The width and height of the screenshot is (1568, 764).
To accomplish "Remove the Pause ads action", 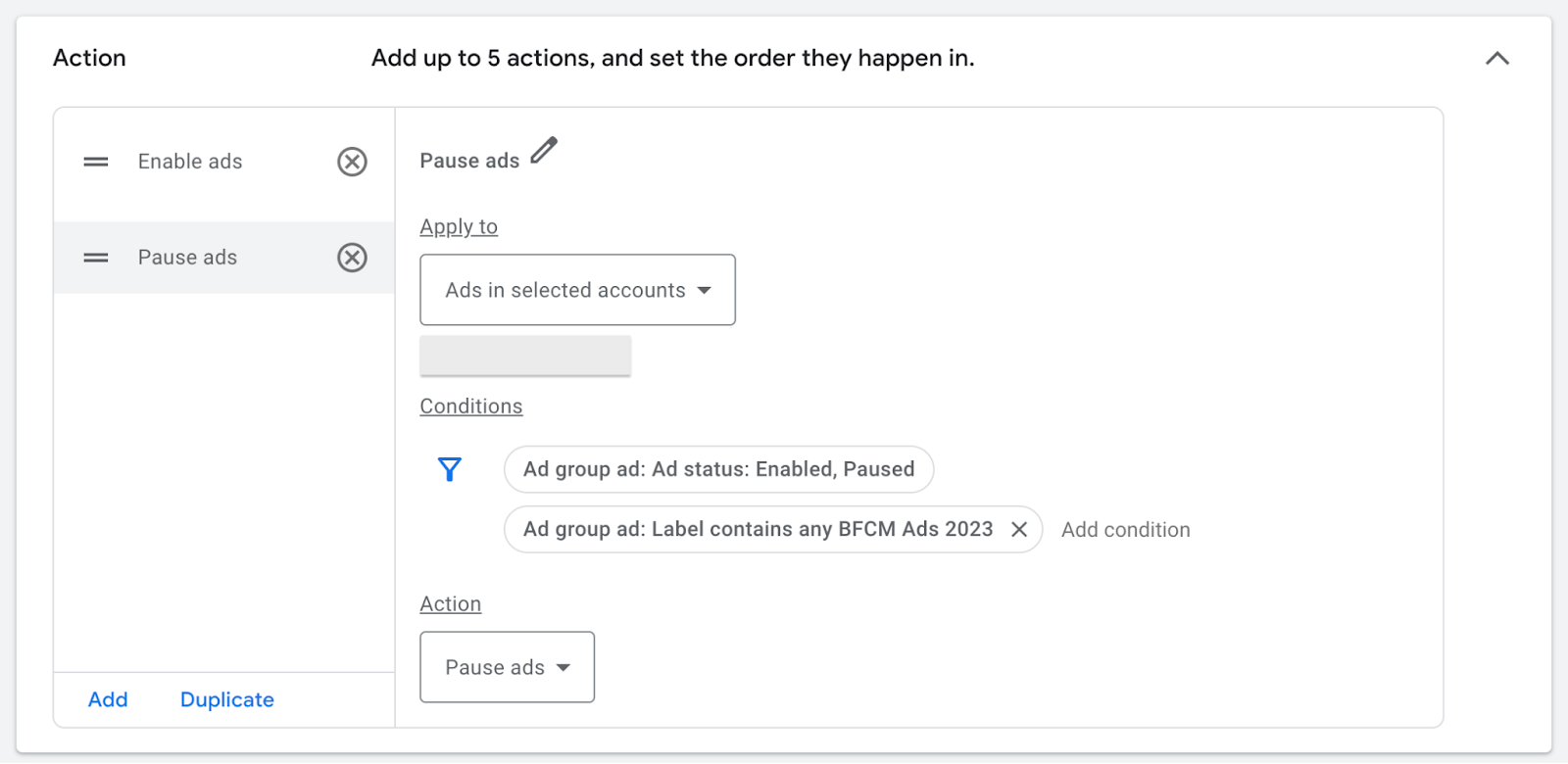I will 352,258.
